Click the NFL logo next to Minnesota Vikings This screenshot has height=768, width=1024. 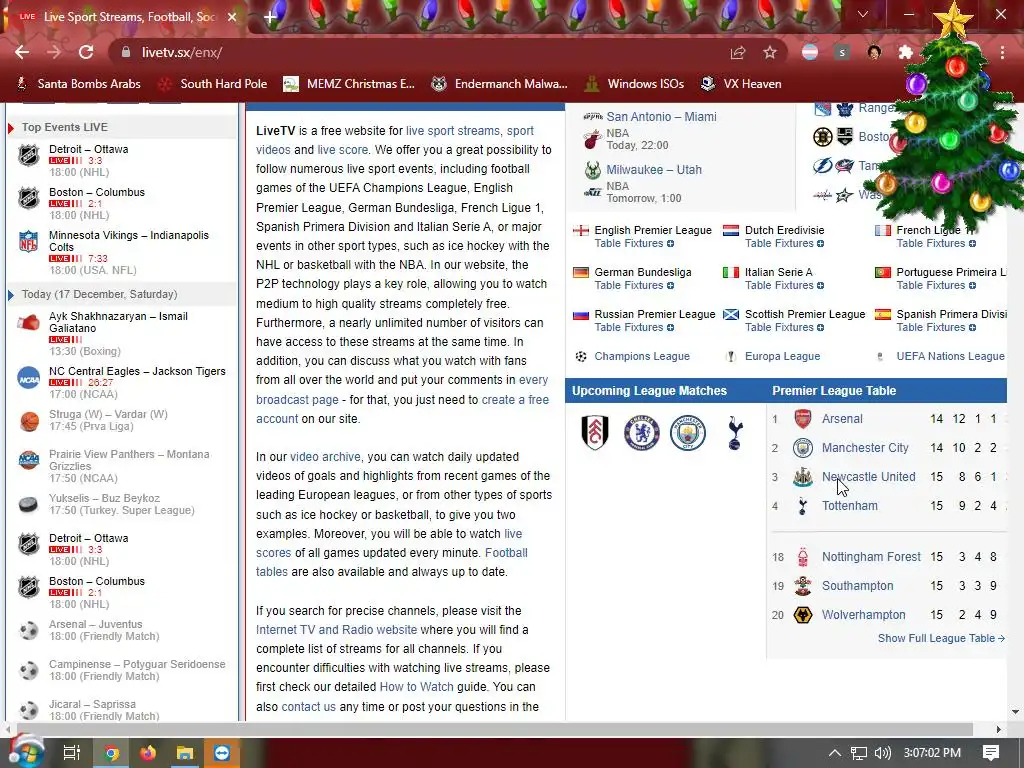click(28, 241)
